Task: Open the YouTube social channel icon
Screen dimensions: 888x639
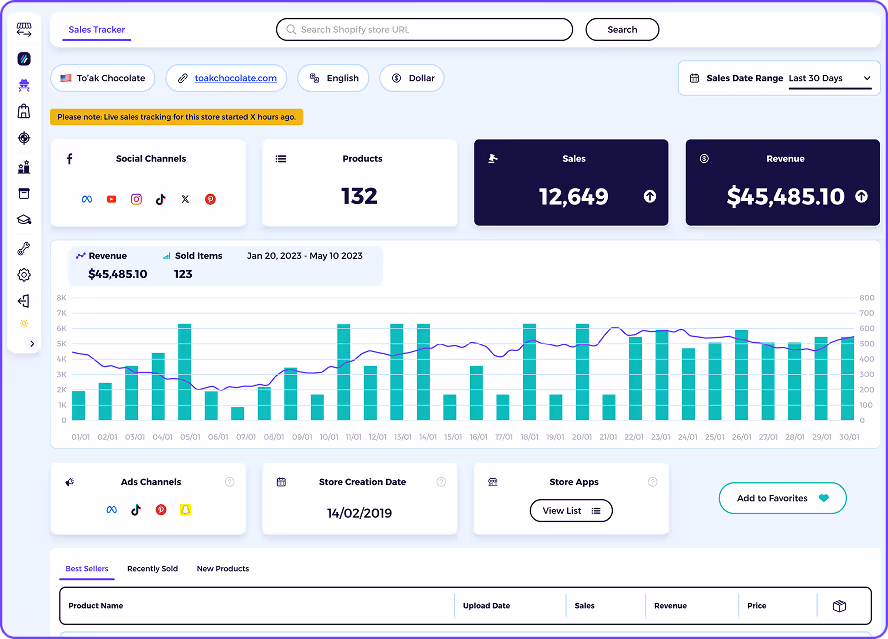Action: click(111, 199)
